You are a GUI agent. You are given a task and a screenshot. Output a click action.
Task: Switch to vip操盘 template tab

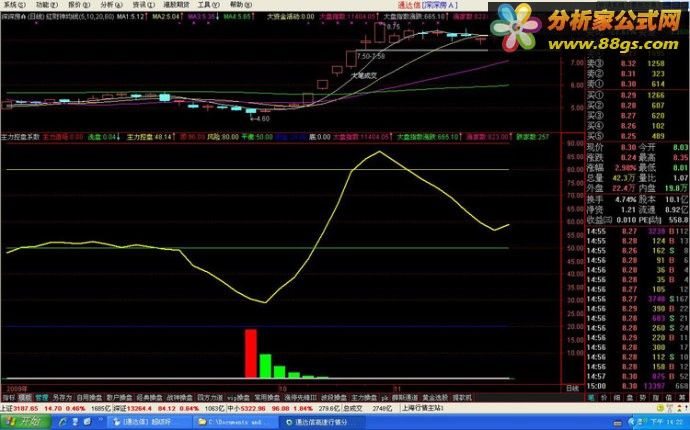tap(239, 397)
